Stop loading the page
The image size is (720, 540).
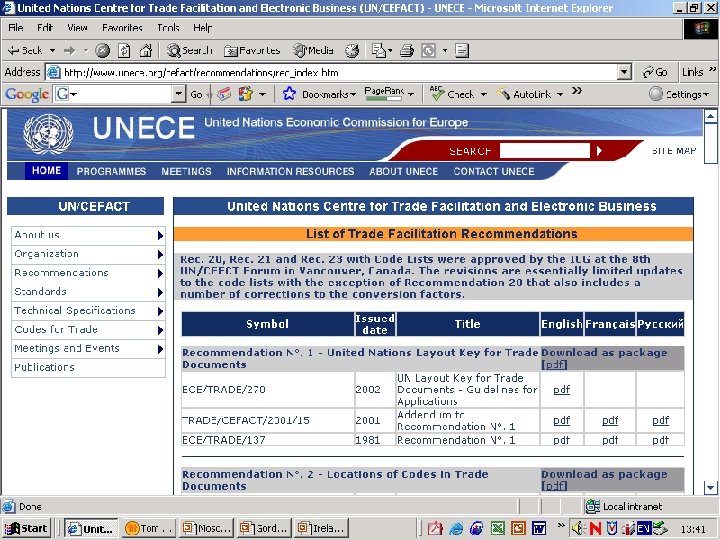pyautogui.click(x=102, y=51)
